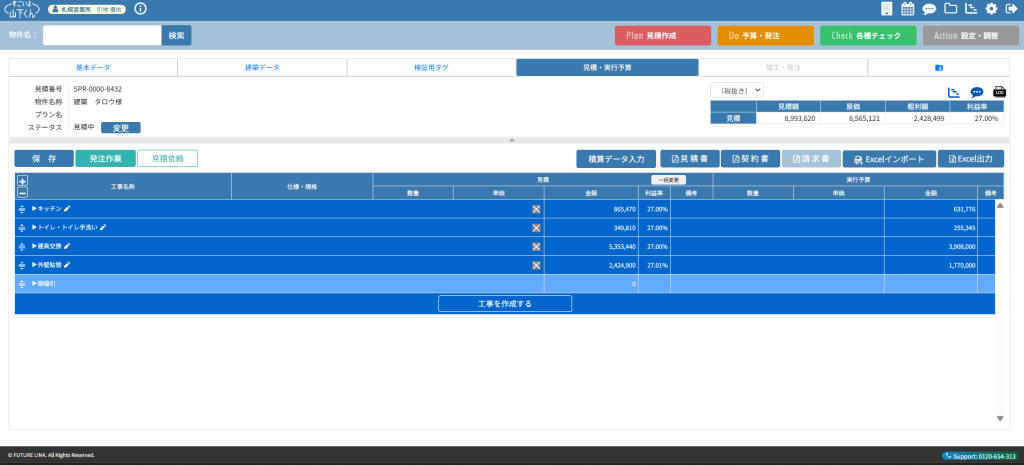Open the gear settings icon
This screenshot has height=465, width=1024.
991,9
